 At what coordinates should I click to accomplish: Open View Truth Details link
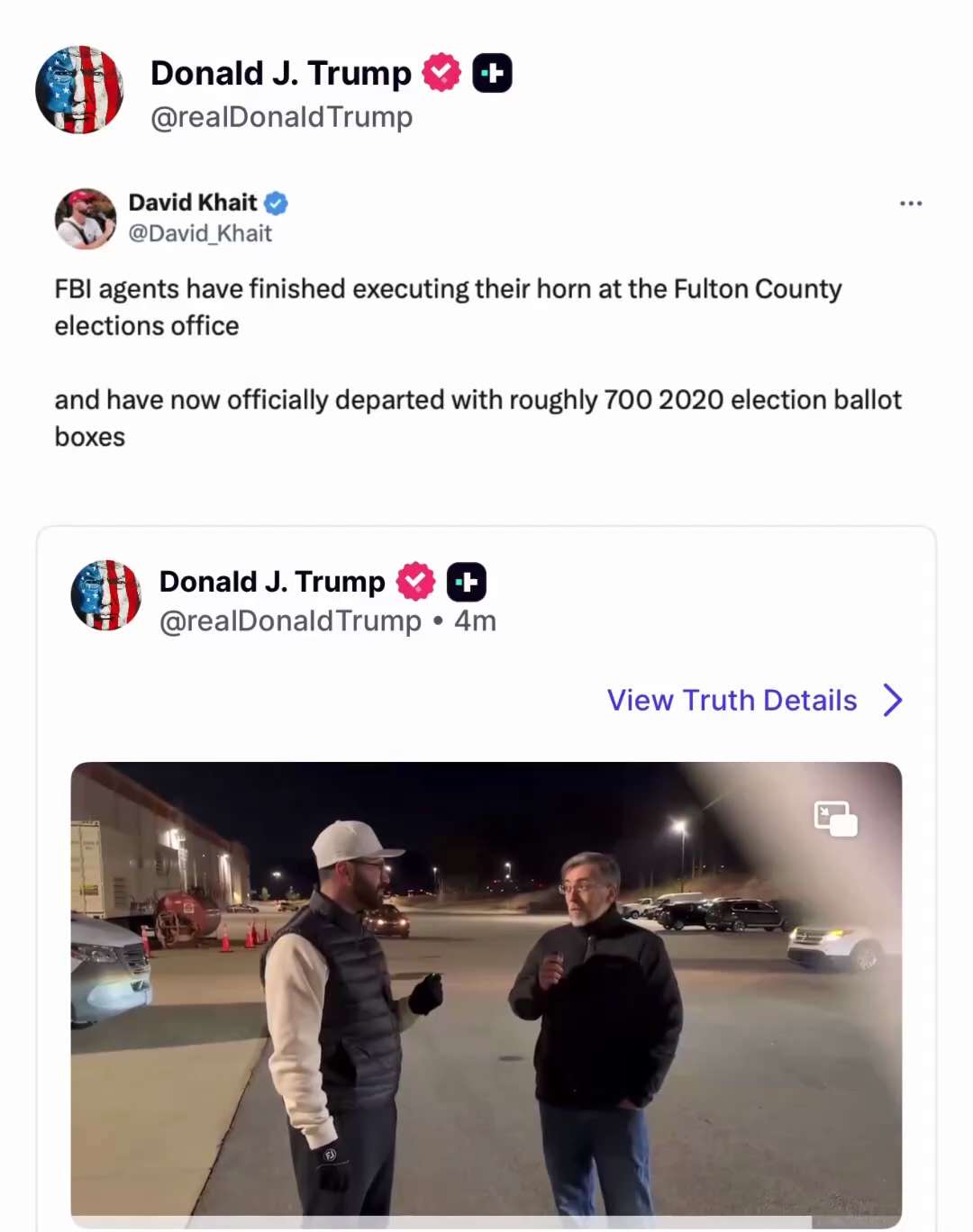click(x=732, y=700)
